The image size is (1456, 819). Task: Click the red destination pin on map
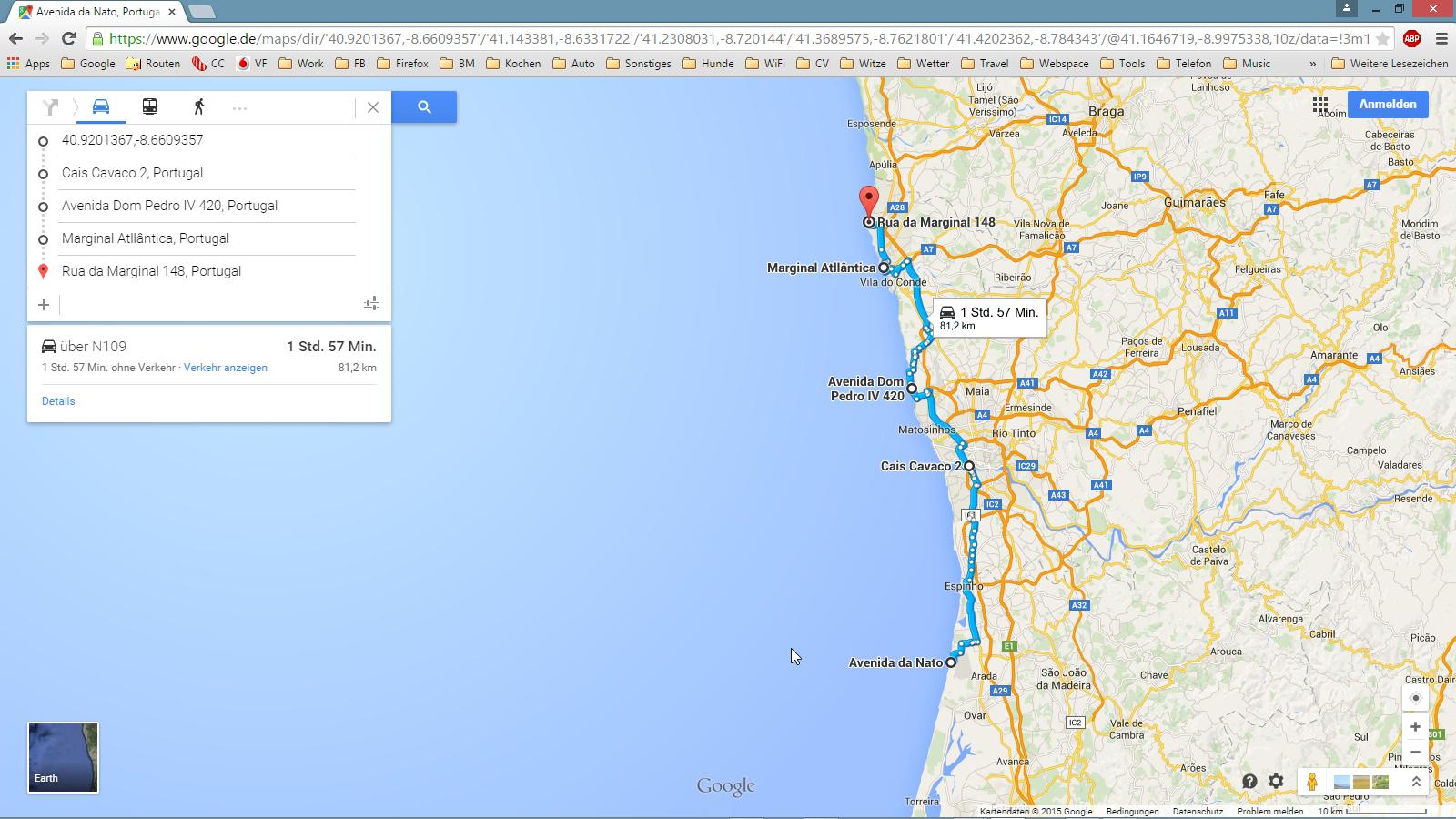click(869, 201)
